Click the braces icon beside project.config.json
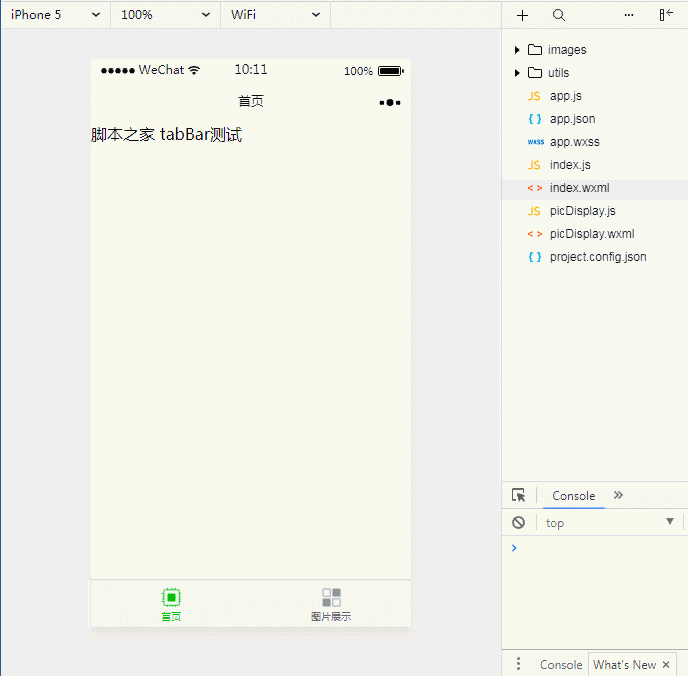The height and width of the screenshot is (676, 690). coord(535,257)
